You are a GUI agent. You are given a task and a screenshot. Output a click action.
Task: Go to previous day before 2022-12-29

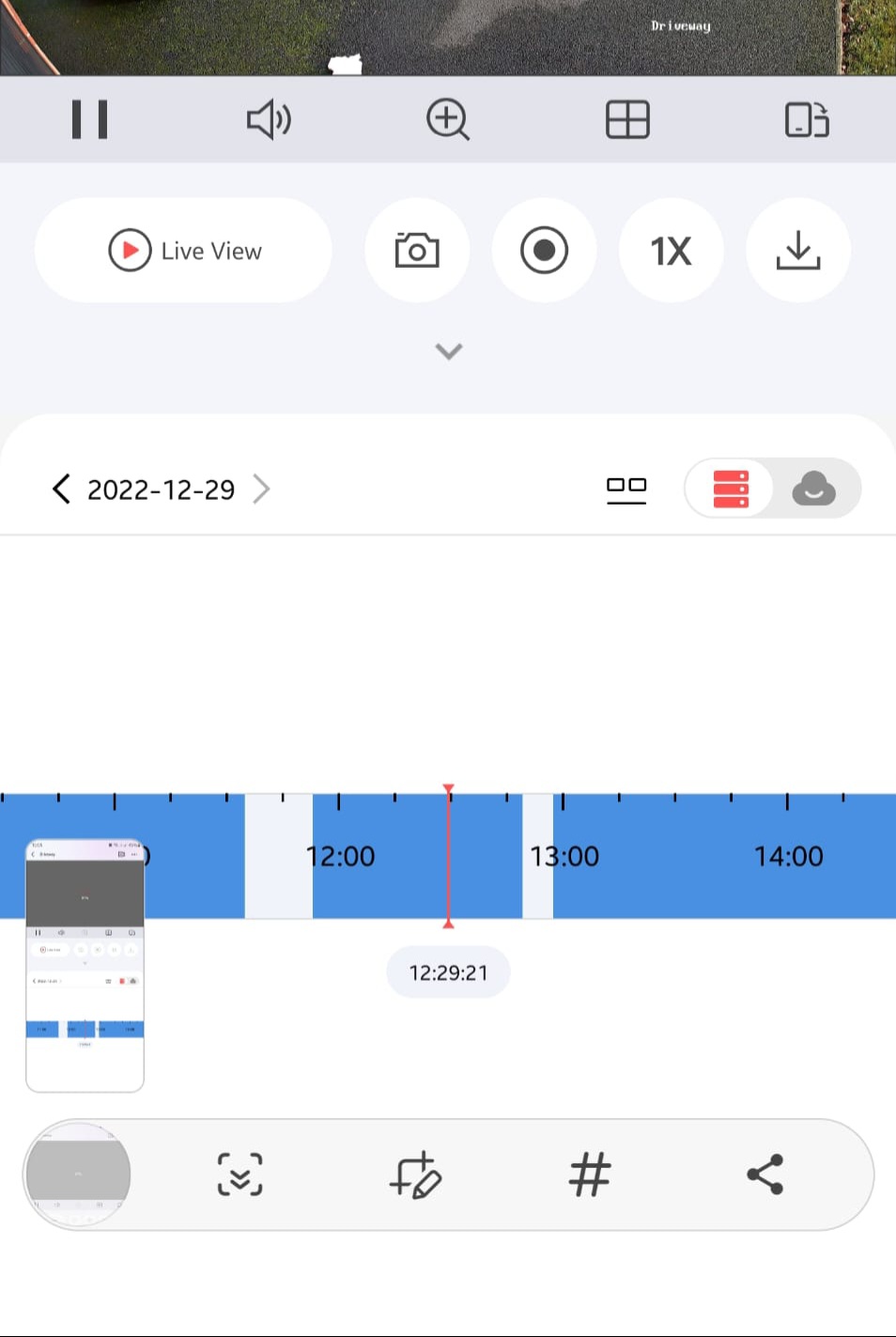point(62,489)
